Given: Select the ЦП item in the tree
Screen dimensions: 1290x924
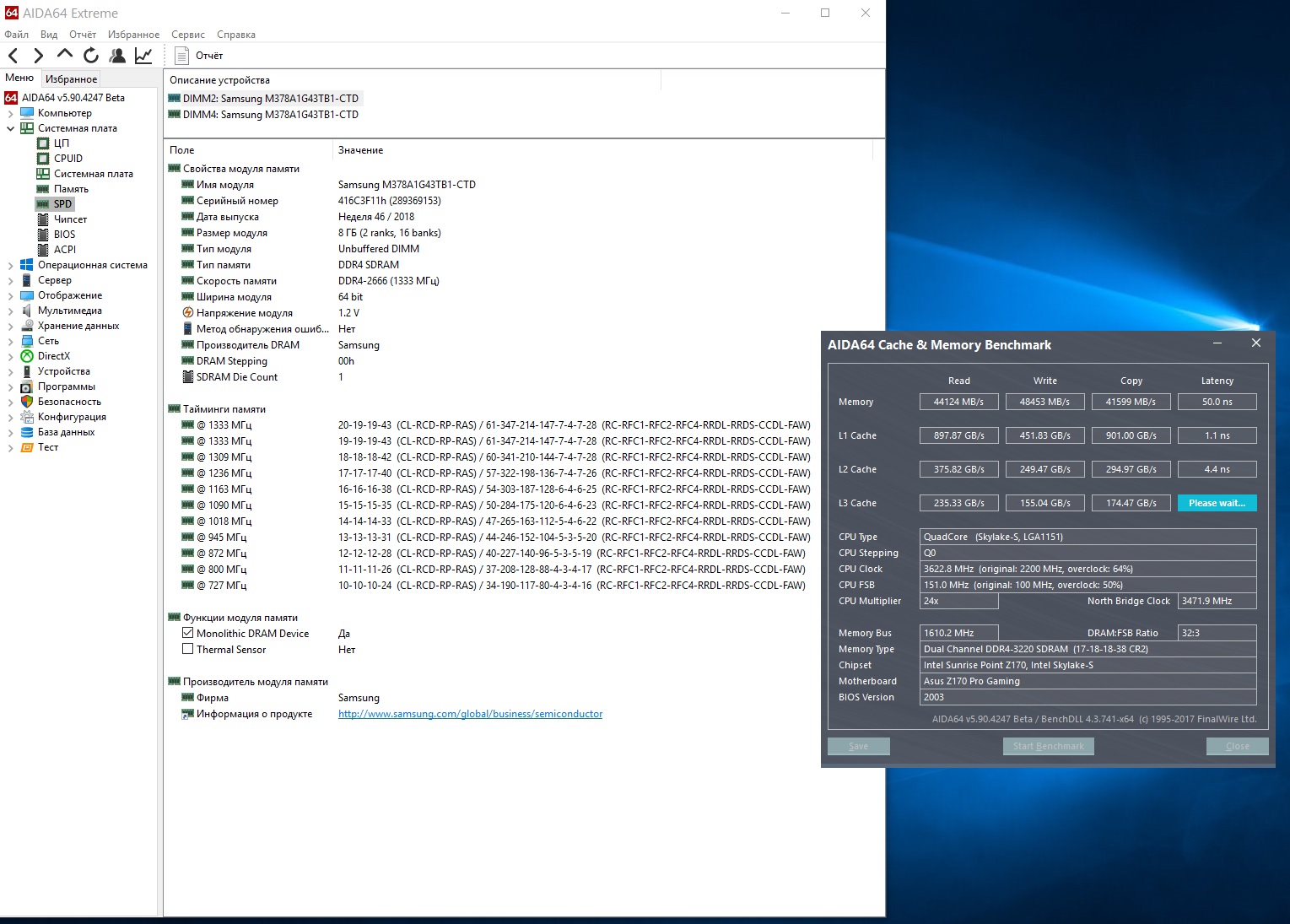Looking at the screenshot, I should (x=62, y=143).
